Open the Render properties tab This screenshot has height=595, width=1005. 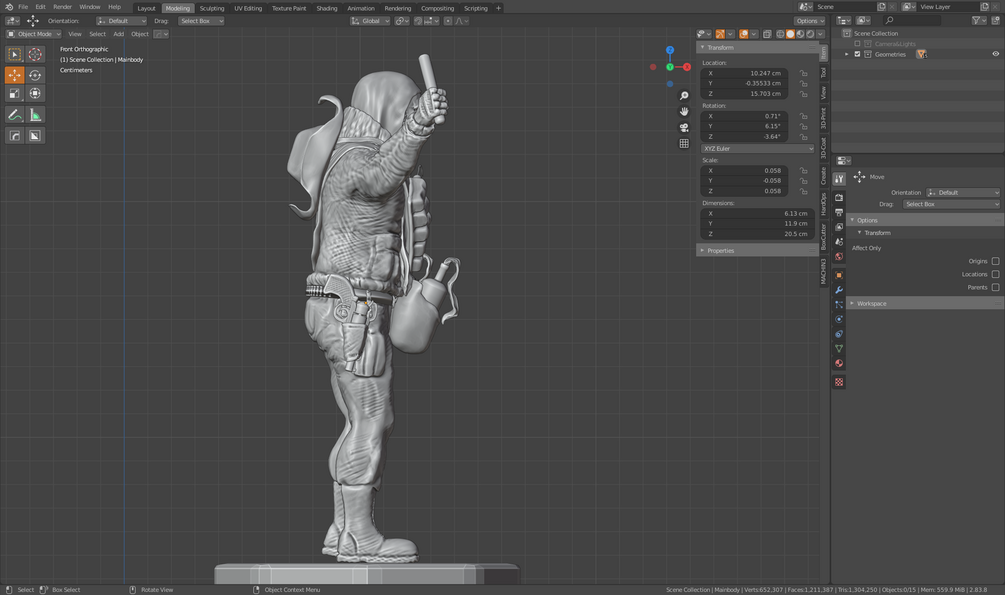point(839,197)
